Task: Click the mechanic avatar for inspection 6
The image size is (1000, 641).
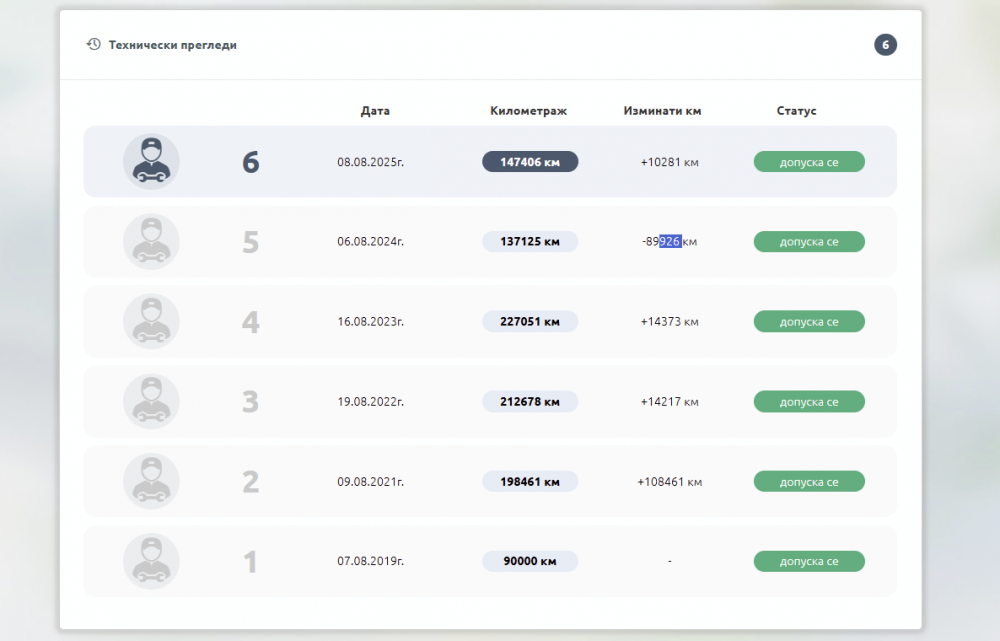Action: pyautogui.click(x=151, y=162)
